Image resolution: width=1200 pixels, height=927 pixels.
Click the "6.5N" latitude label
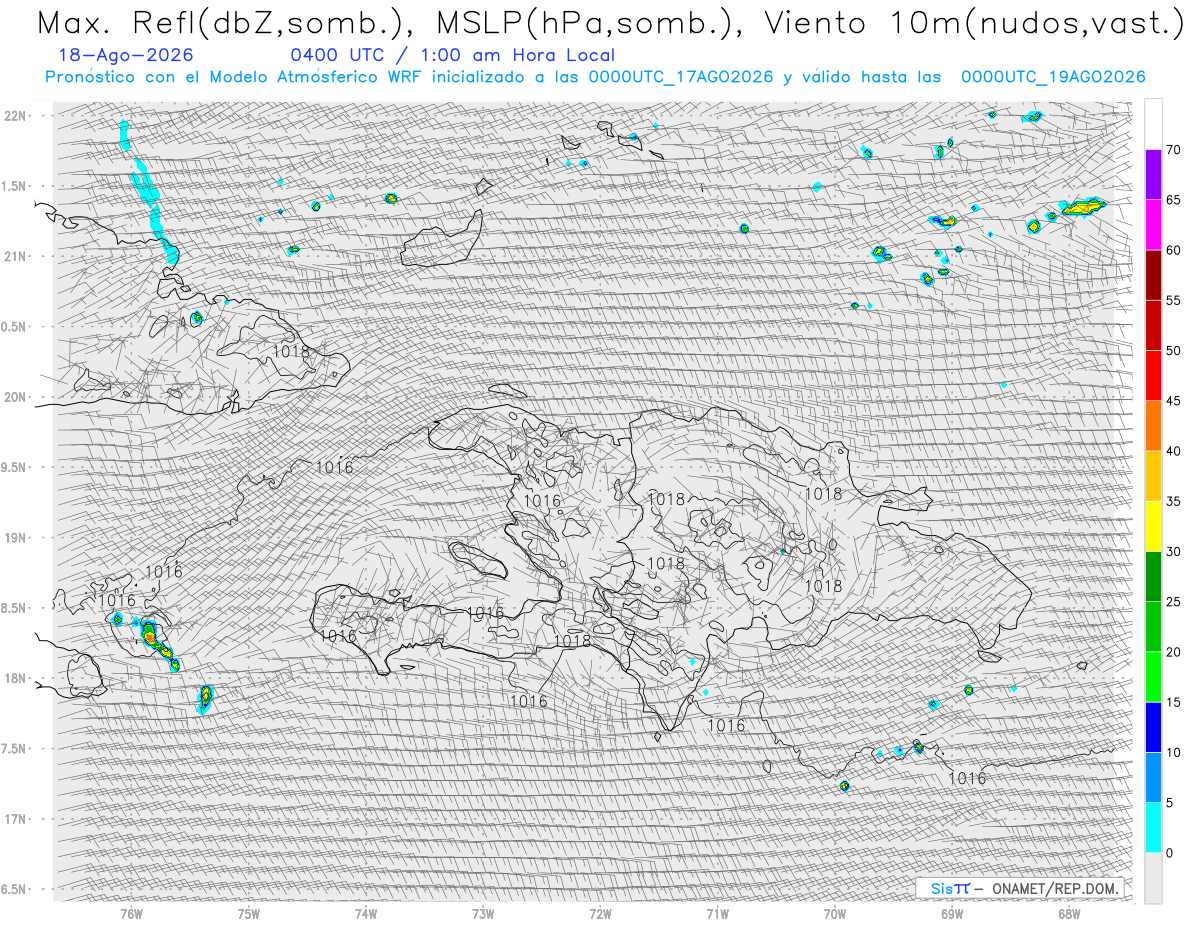(x=13, y=889)
